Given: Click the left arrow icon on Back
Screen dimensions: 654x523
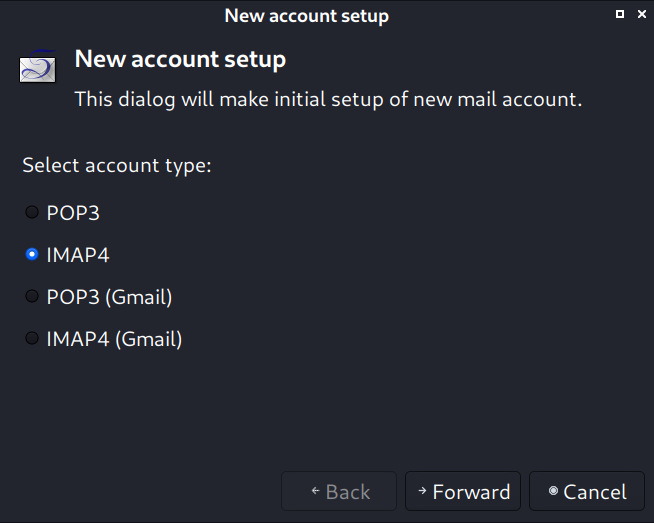Looking at the screenshot, I should point(315,491).
